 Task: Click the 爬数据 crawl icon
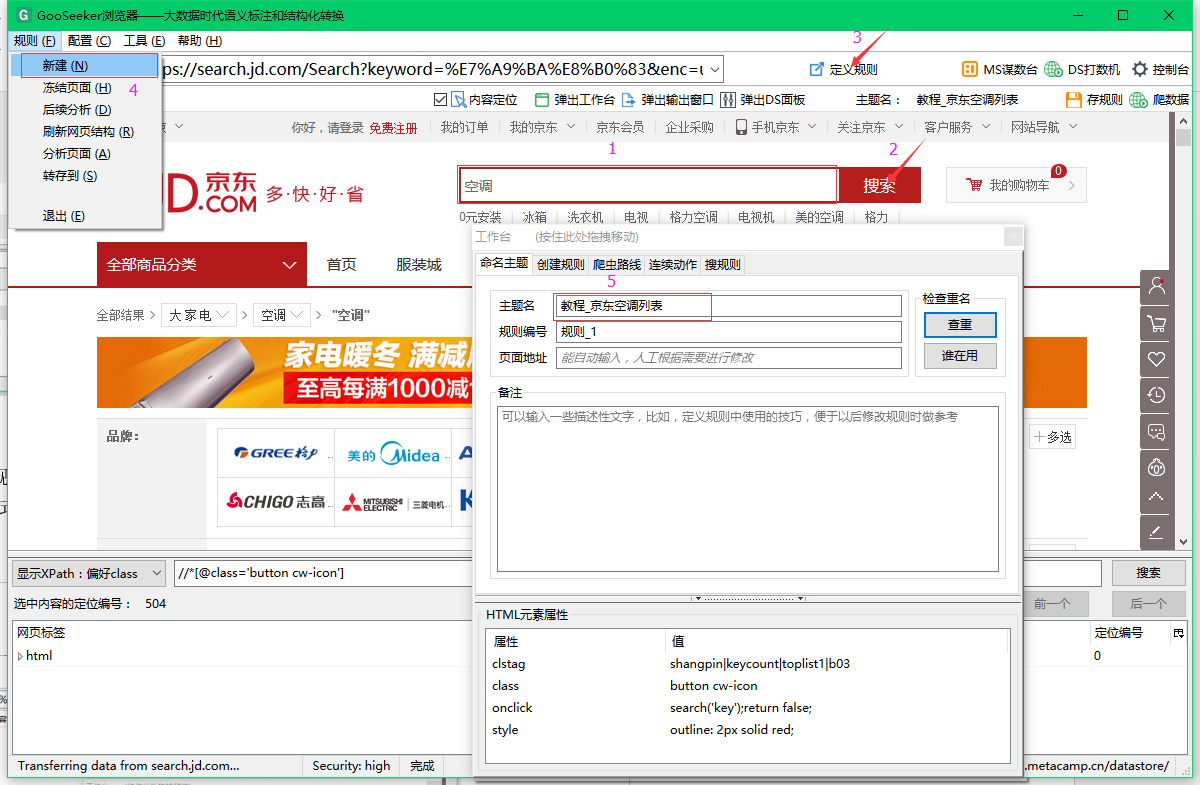1138,100
